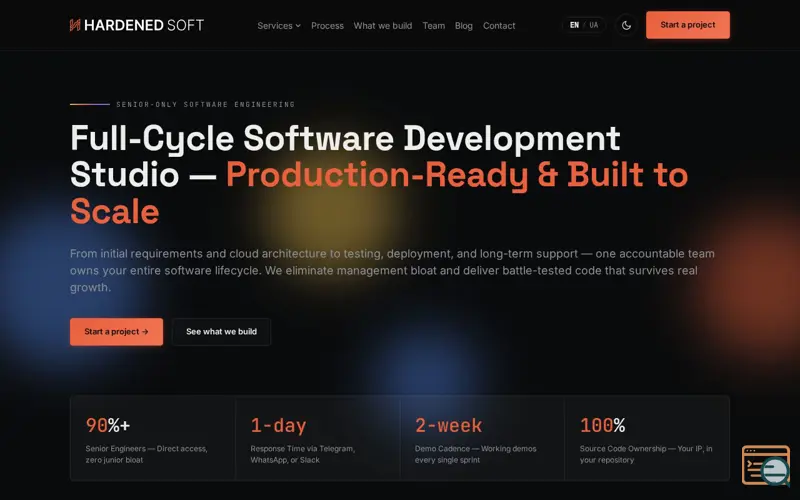This screenshot has height=500, width=800.
Task: Select the 1-day Response Time stat card
Action: coord(317,438)
